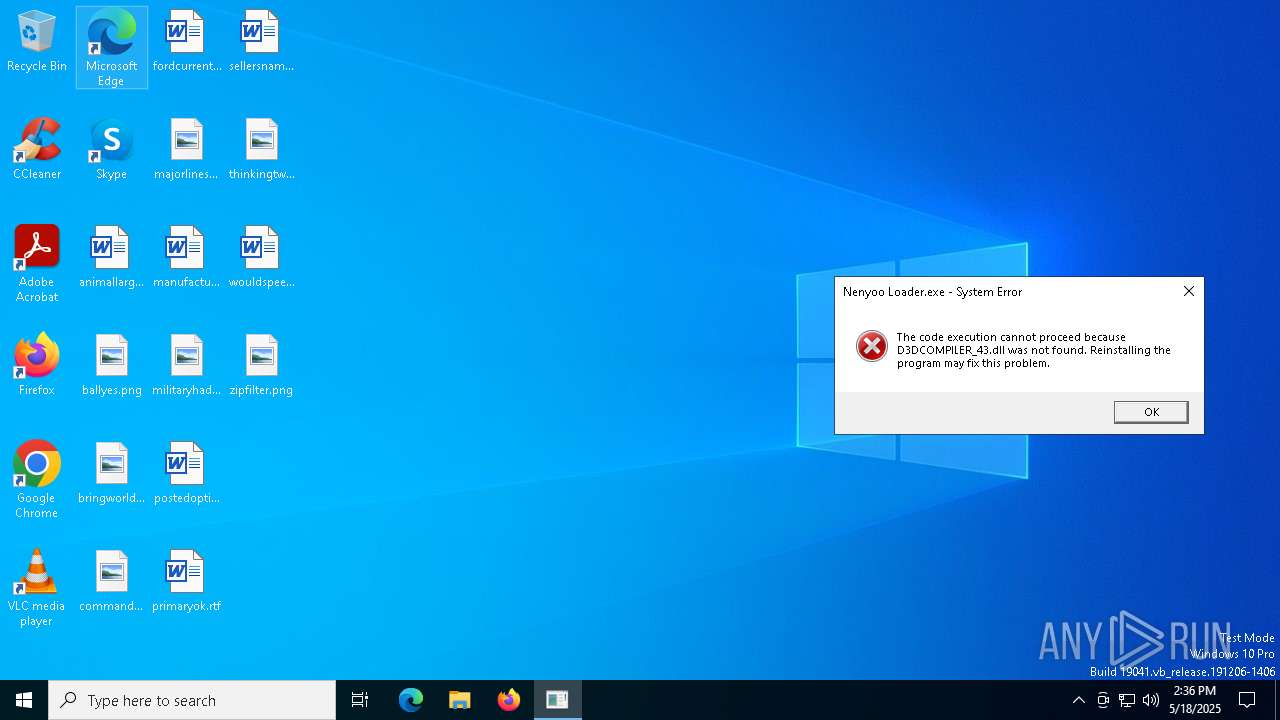
Task: Select the fordcurrent Word document icon
Action: (186, 42)
